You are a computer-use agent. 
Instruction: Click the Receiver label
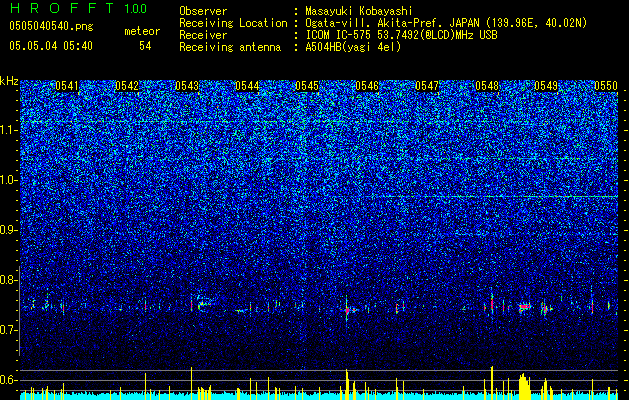tap(203, 35)
